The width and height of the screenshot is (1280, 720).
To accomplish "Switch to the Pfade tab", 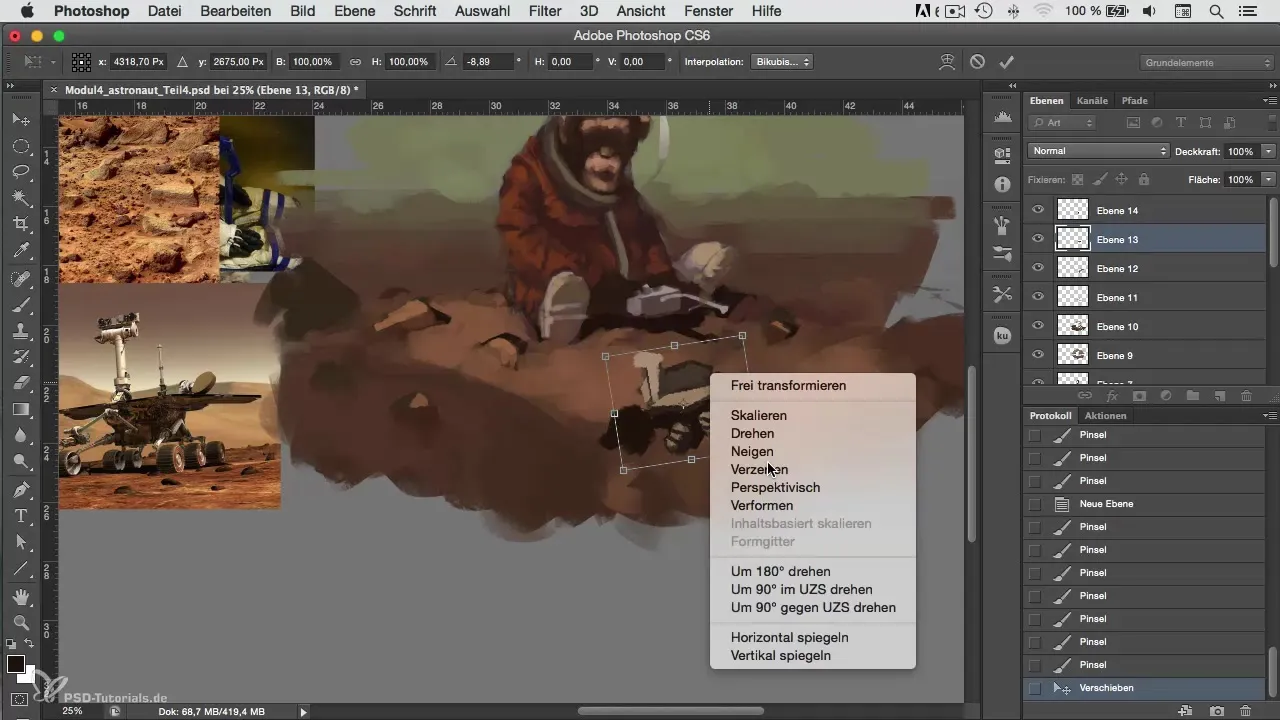I will [x=1134, y=101].
